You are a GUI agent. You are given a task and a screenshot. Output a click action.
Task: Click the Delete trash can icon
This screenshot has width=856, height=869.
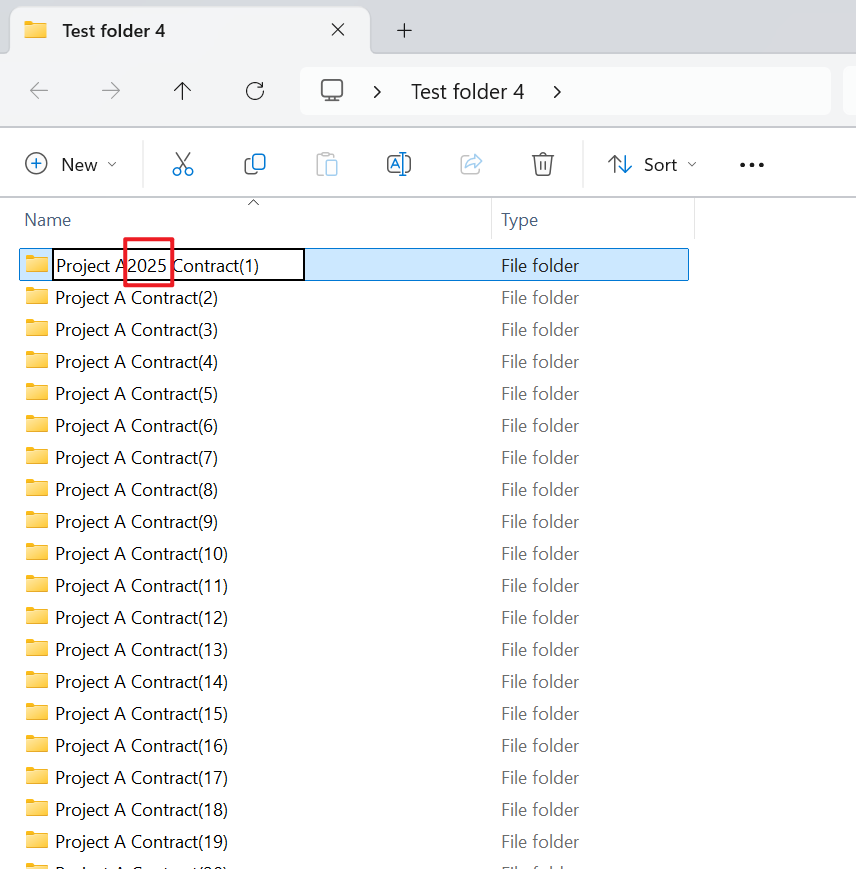coord(543,164)
